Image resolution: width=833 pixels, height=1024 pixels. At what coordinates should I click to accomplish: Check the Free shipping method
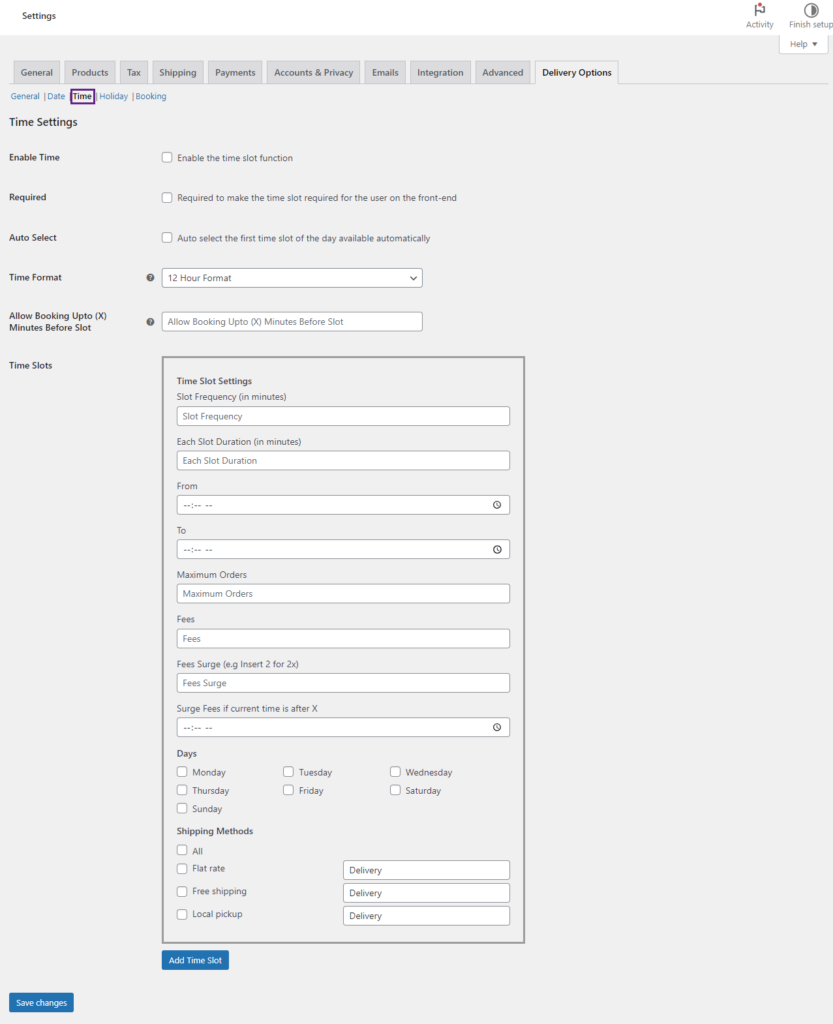click(182, 891)
